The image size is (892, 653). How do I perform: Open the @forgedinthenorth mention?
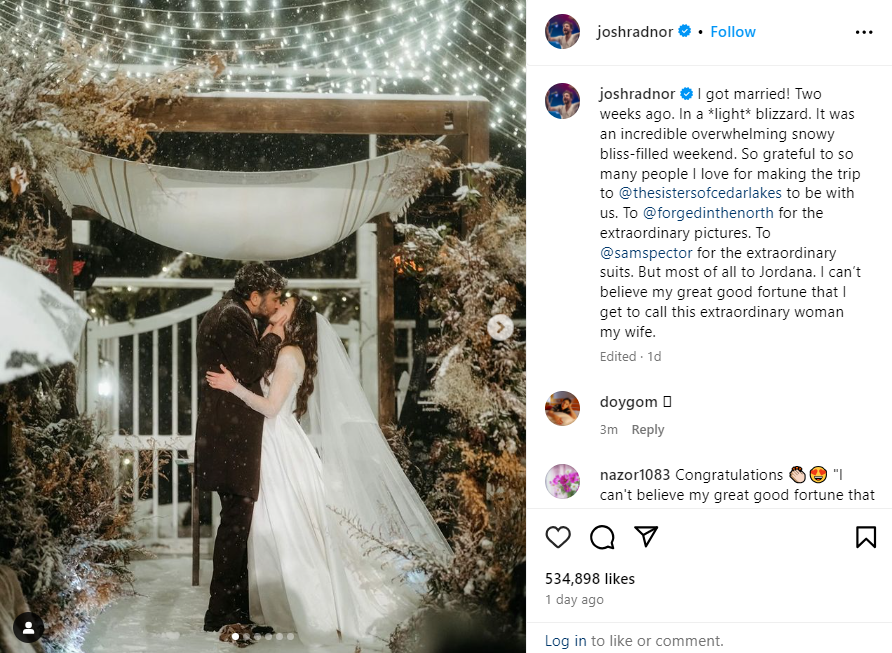(x=708, y=213)
